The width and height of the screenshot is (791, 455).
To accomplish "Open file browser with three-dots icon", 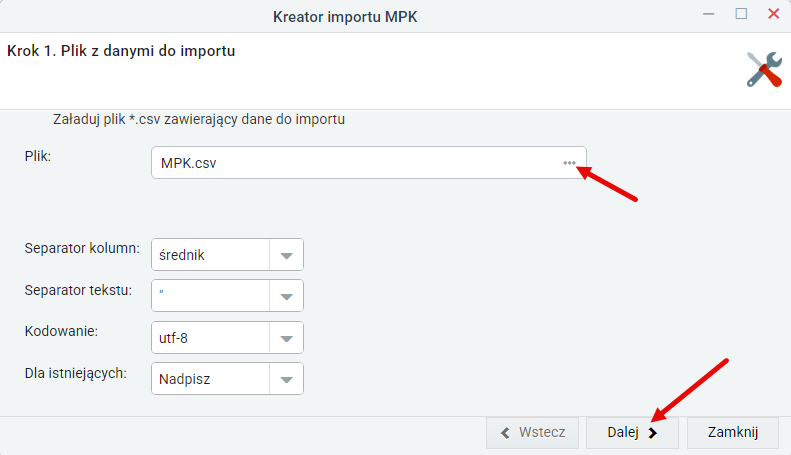I will click(569, 163).
